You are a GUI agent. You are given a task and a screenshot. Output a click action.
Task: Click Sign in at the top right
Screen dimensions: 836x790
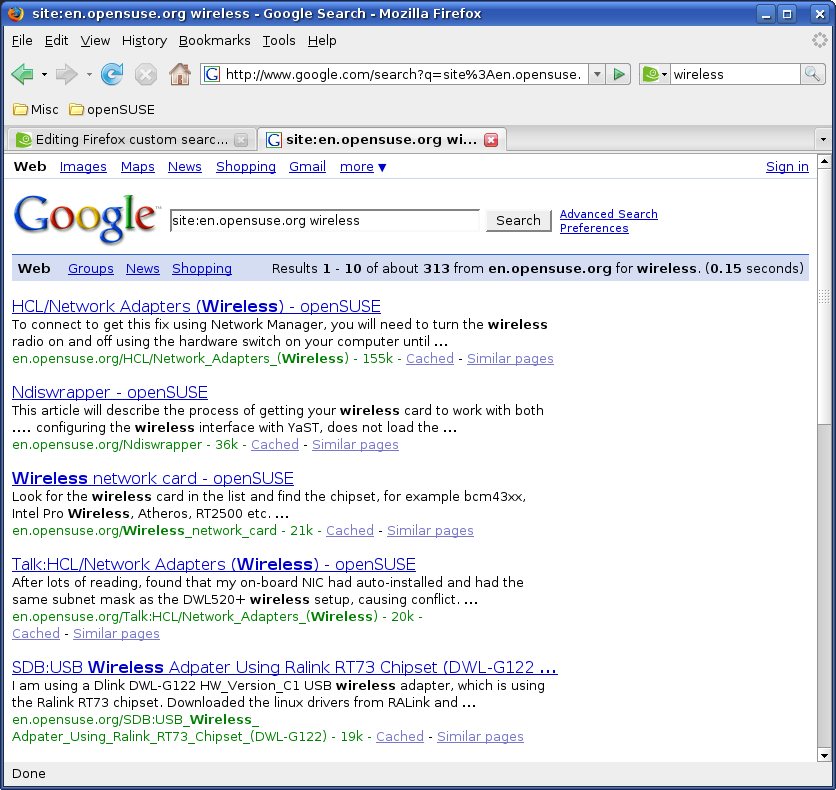click(787, 166)
